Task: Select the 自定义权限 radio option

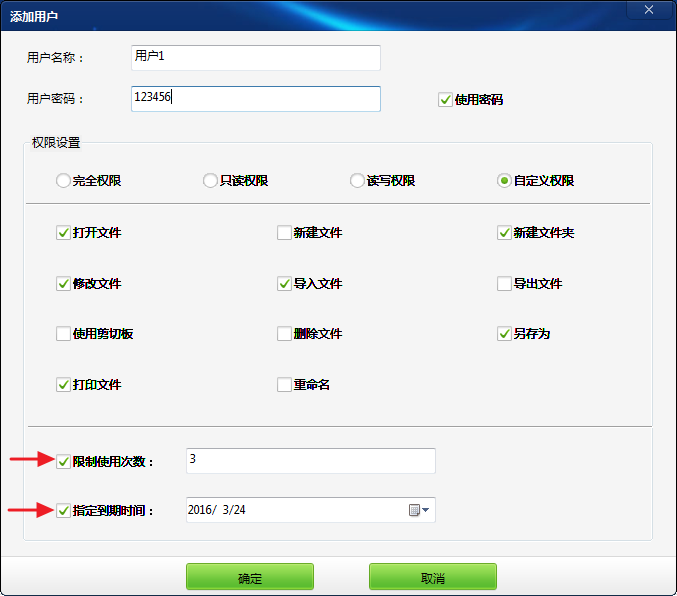Action: pyautogui.click(x=504, y=181)
